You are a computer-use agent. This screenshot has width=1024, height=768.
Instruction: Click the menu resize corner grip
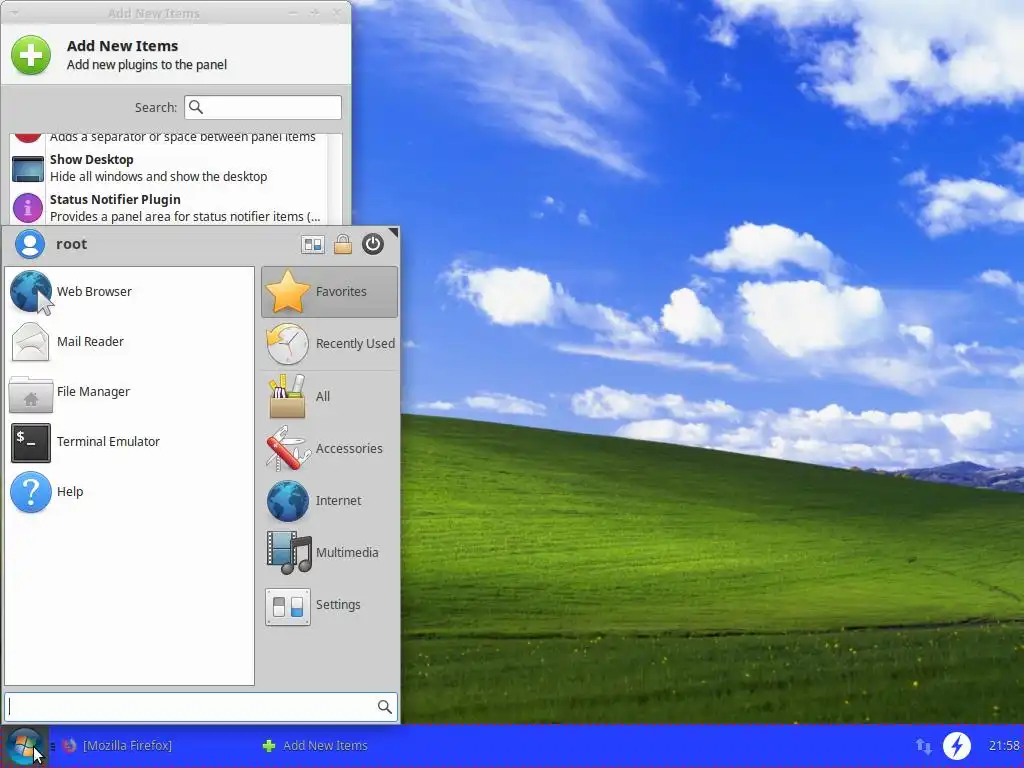393,232
